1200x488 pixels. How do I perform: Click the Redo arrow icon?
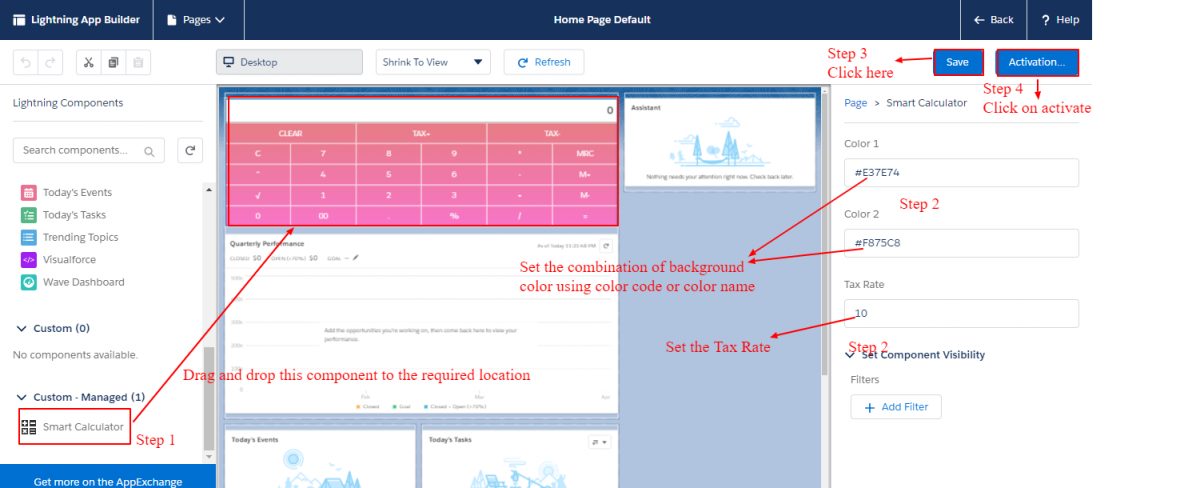click(x=51, y=62)
